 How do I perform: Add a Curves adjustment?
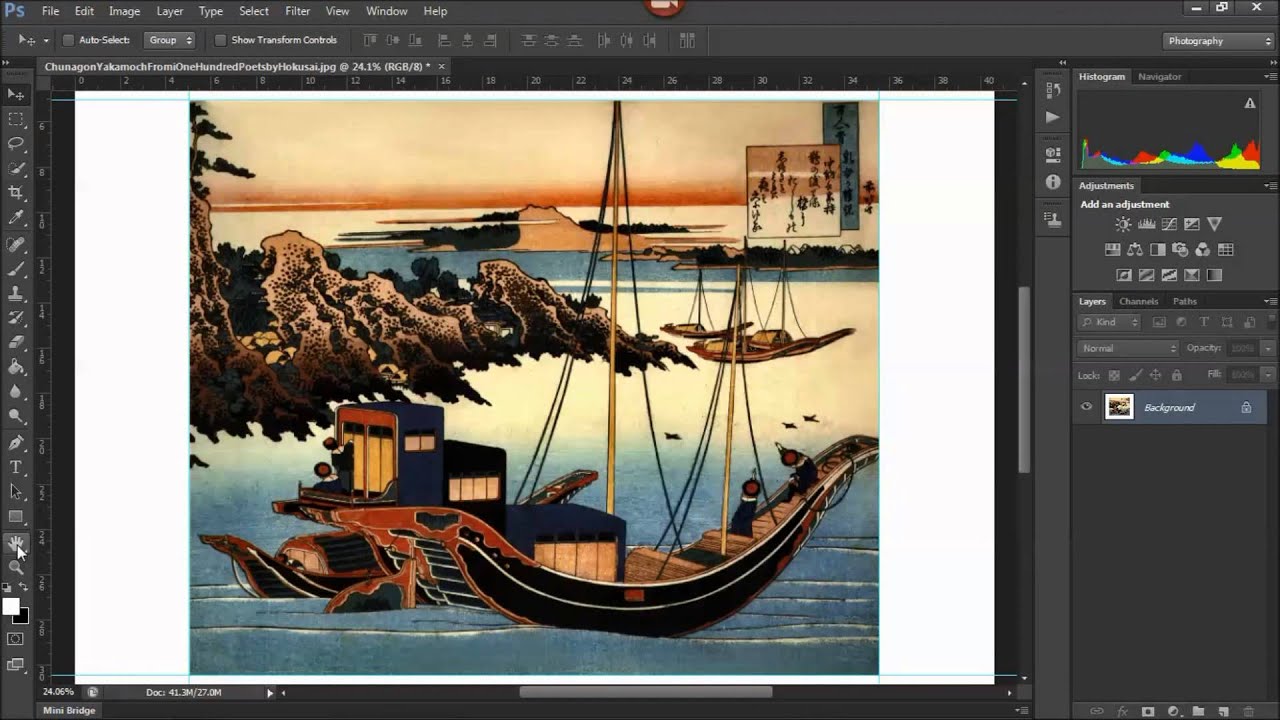click(1169, 224)
